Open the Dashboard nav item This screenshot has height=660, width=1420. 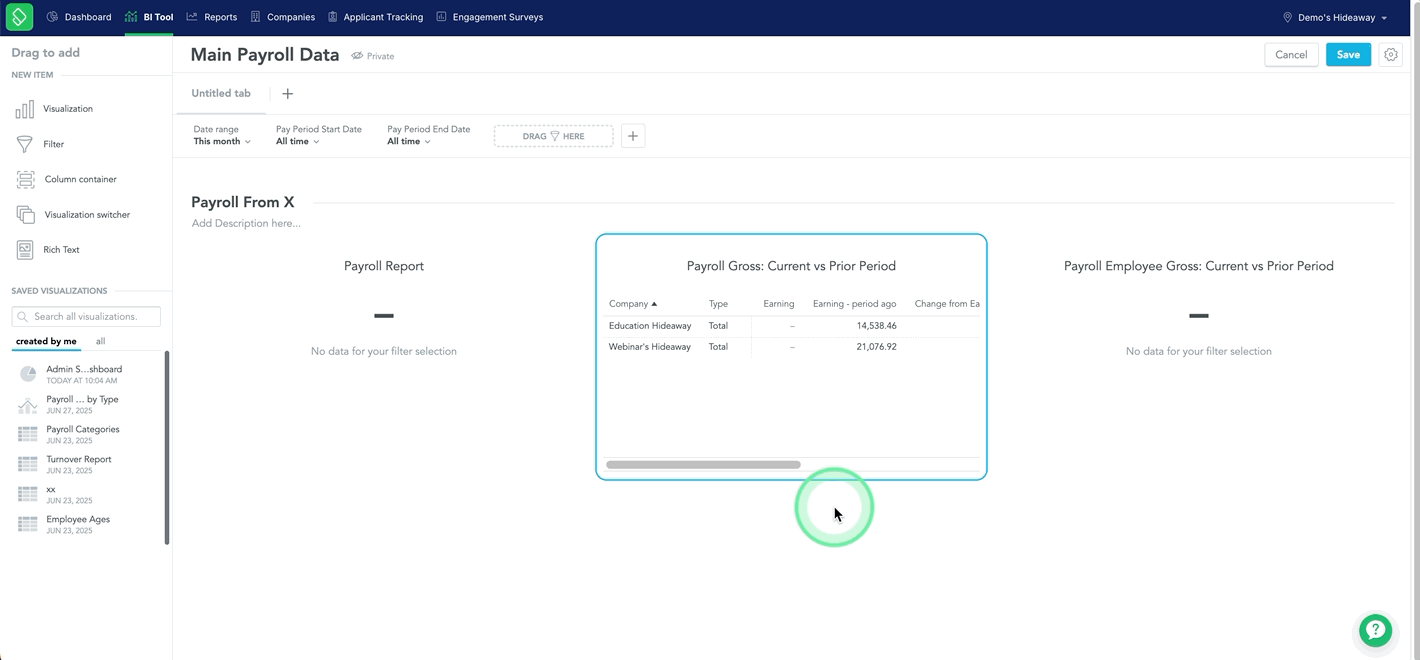tap(79, 17)
